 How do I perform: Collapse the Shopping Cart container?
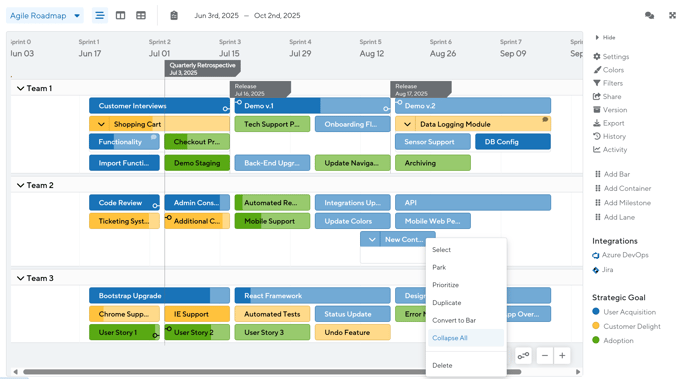tap(101, 124)
